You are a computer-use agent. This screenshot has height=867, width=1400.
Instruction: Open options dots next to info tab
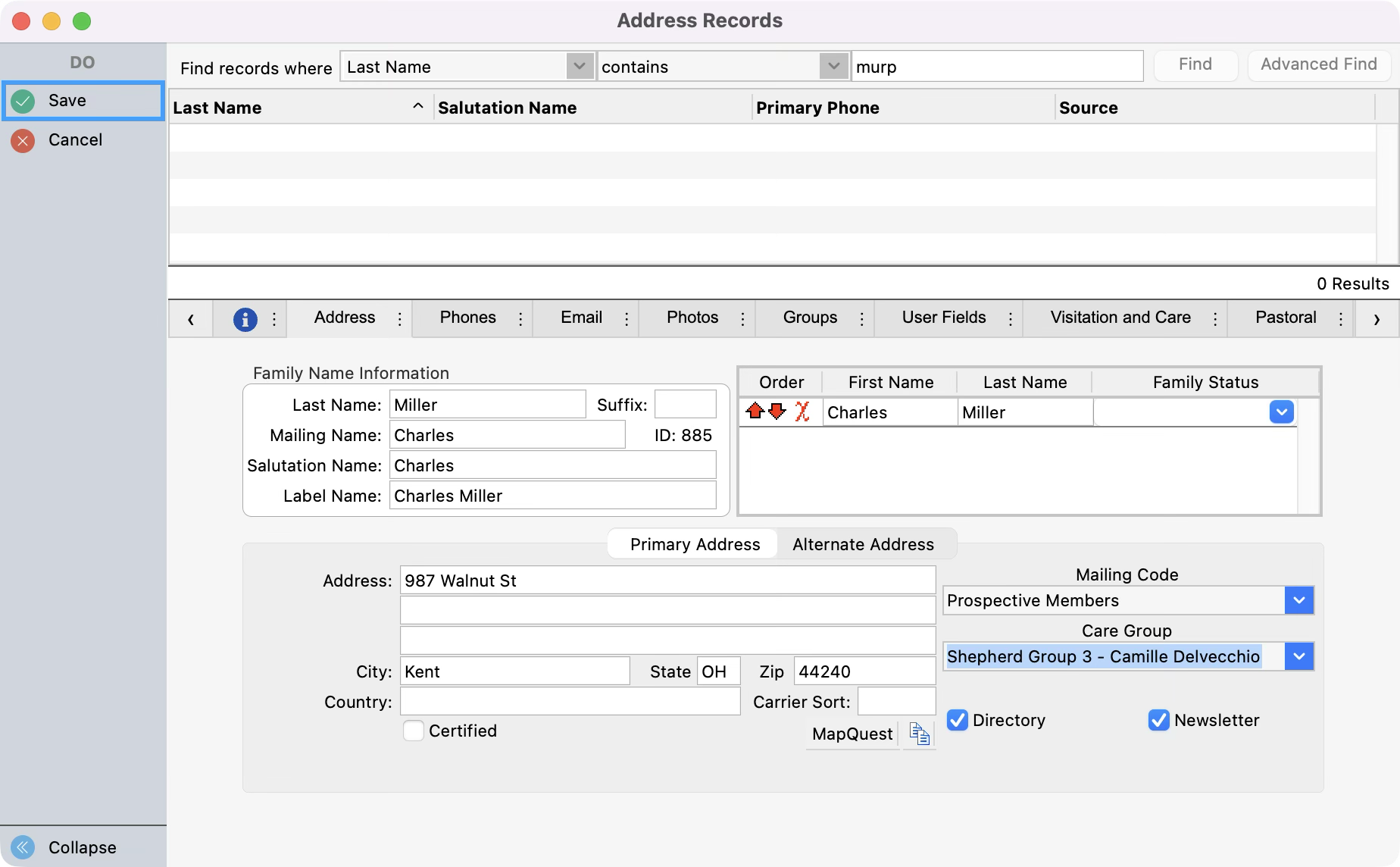pos(274,319)
